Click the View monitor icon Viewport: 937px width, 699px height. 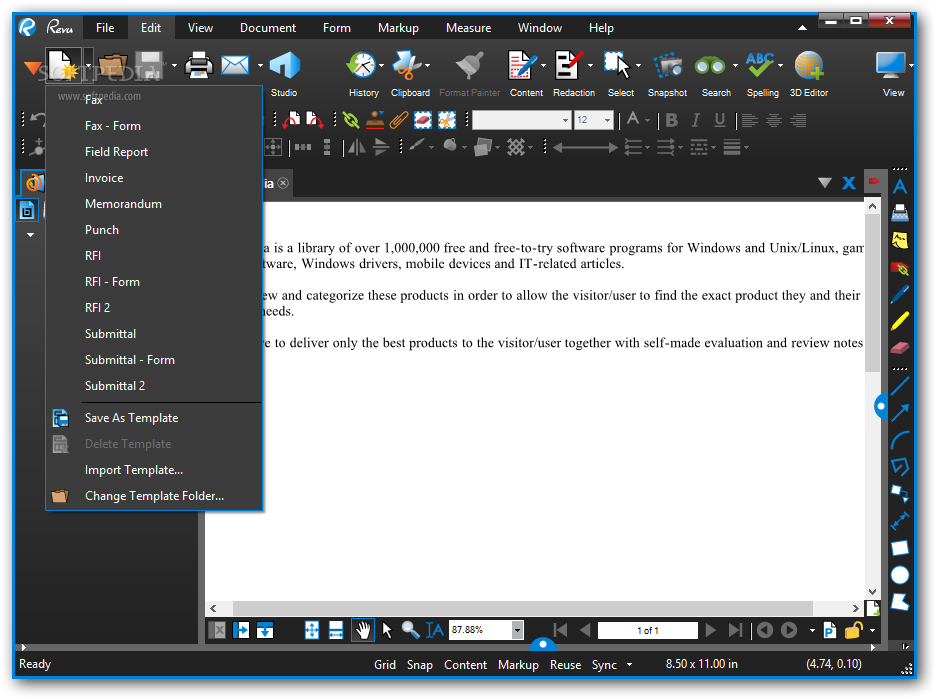click(891, 66)
